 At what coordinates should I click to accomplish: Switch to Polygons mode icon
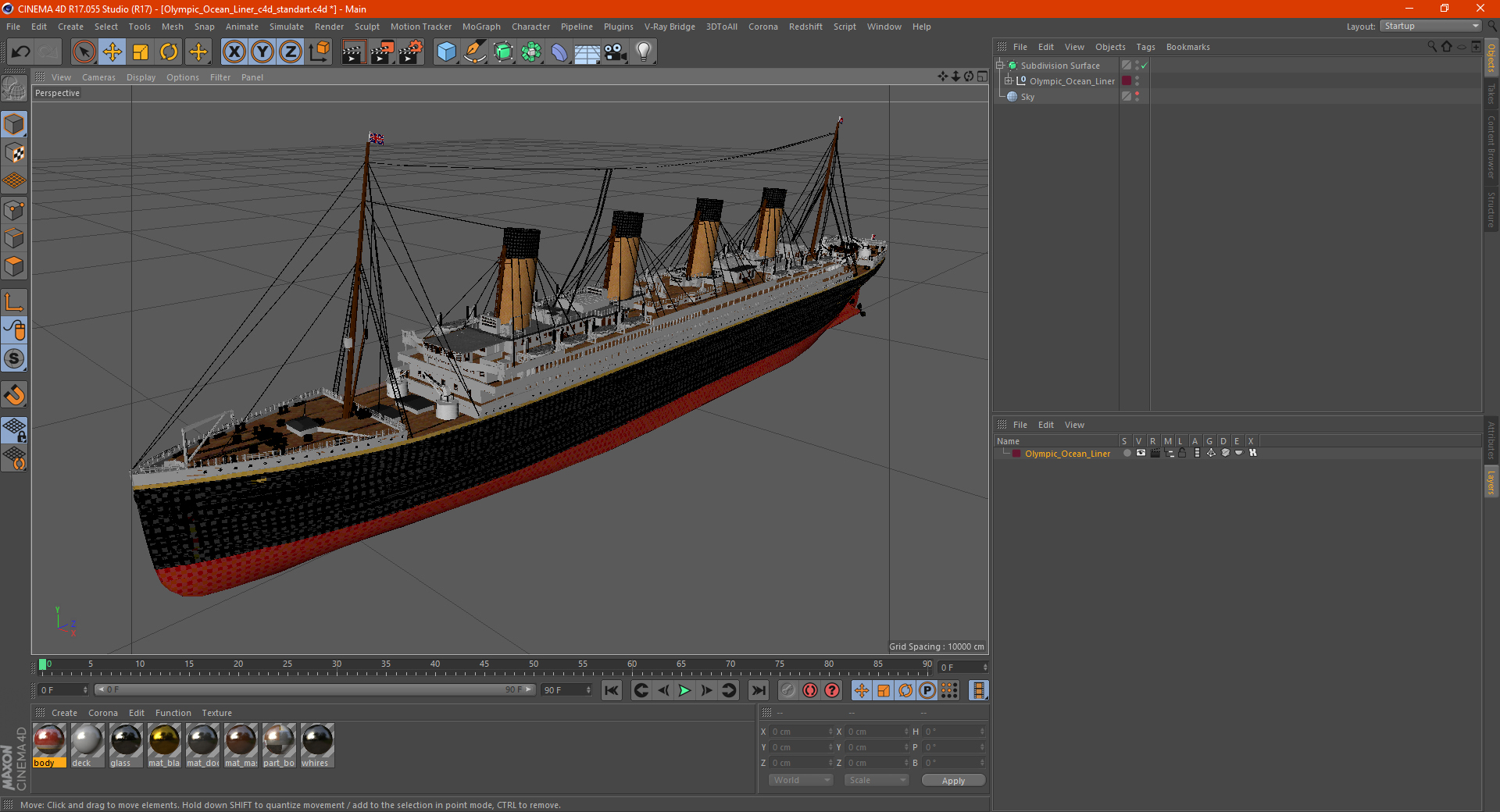[14, 266]
